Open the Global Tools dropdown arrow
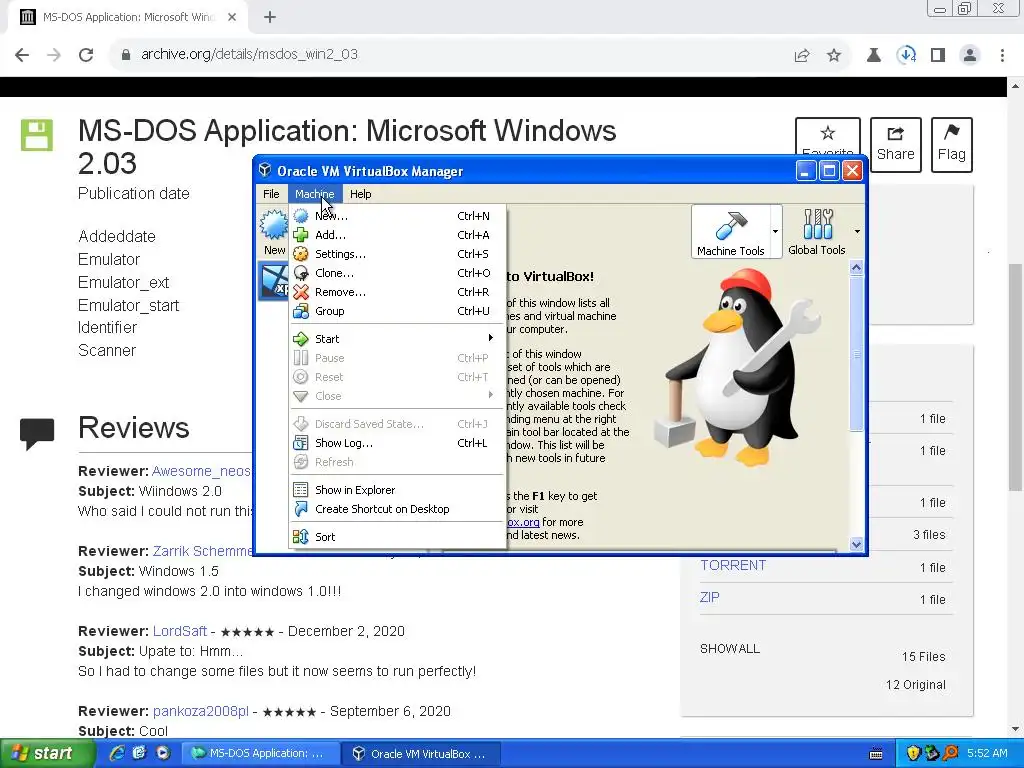This screenshot has height=768, width=1024. click(857, 231)
